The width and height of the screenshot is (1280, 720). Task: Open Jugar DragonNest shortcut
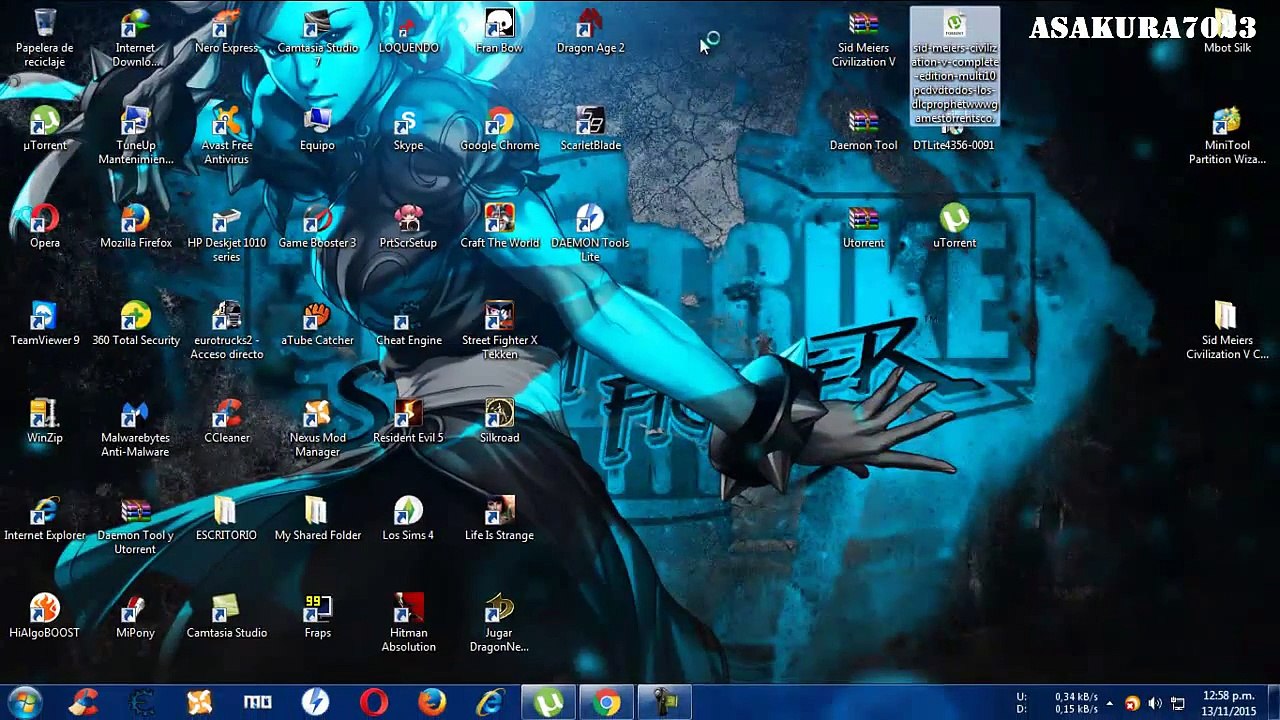point(499,622)
